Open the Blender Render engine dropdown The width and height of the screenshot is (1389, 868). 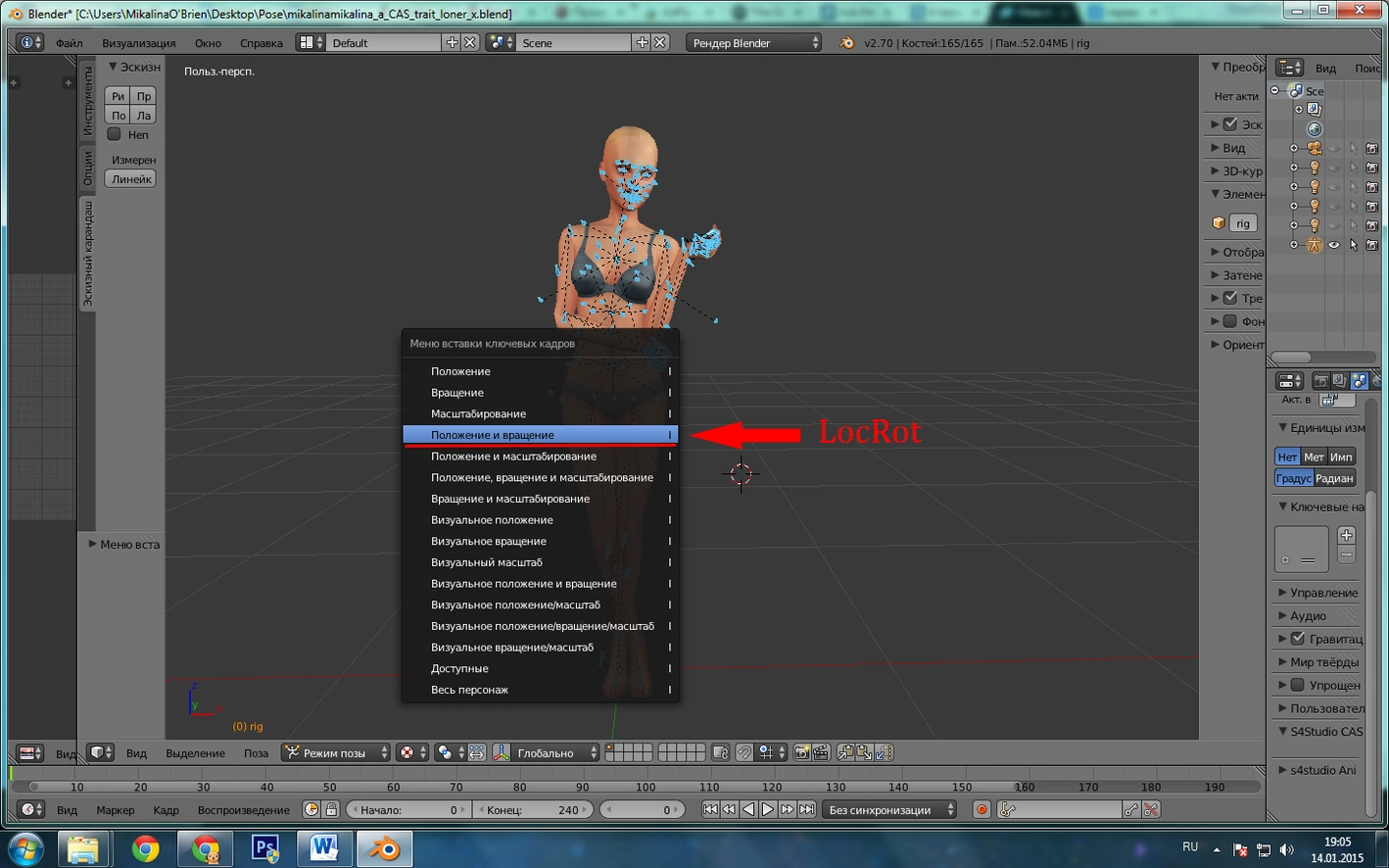pyautogui.click(x=754, y=43)
